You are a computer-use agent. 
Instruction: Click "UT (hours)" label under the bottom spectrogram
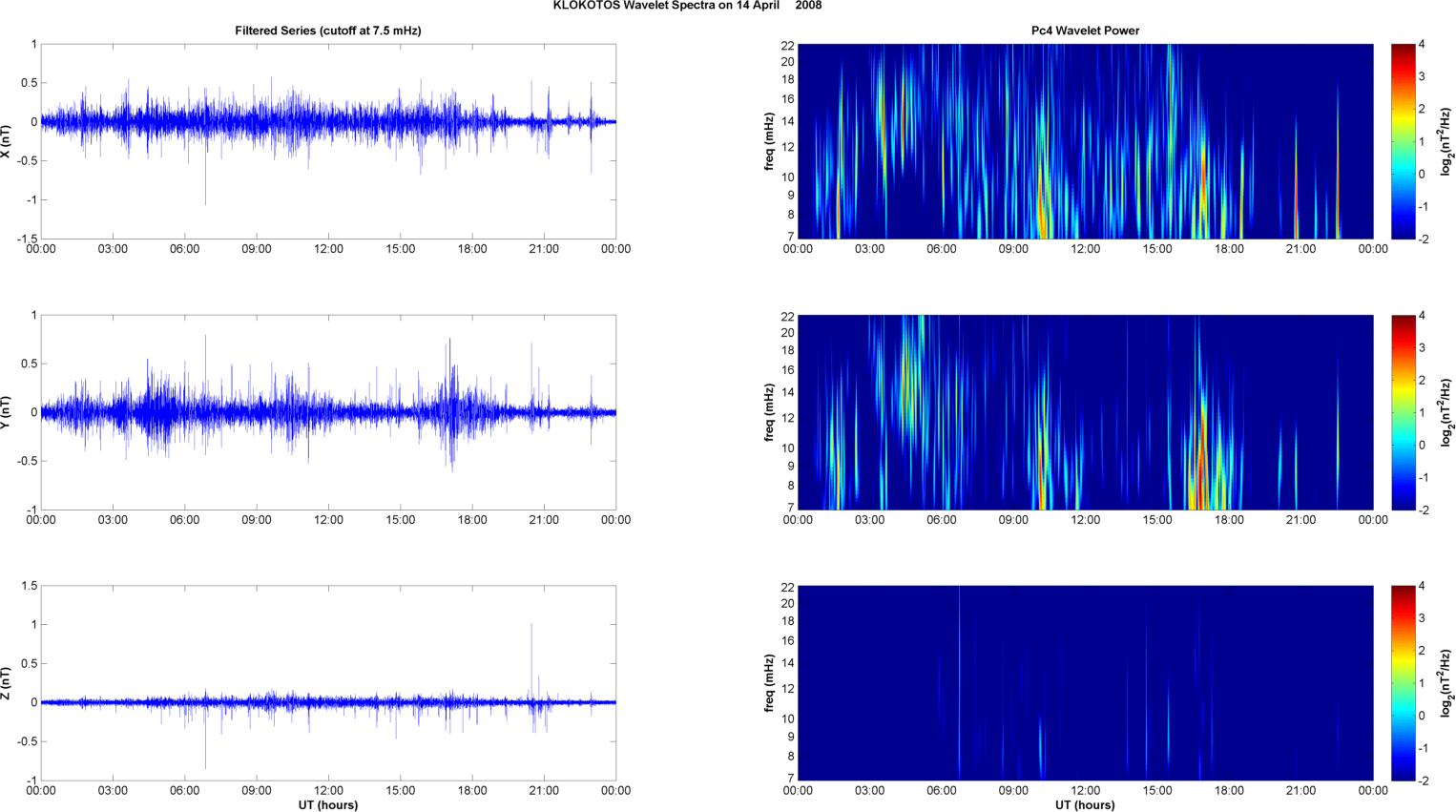(1085, 805)
